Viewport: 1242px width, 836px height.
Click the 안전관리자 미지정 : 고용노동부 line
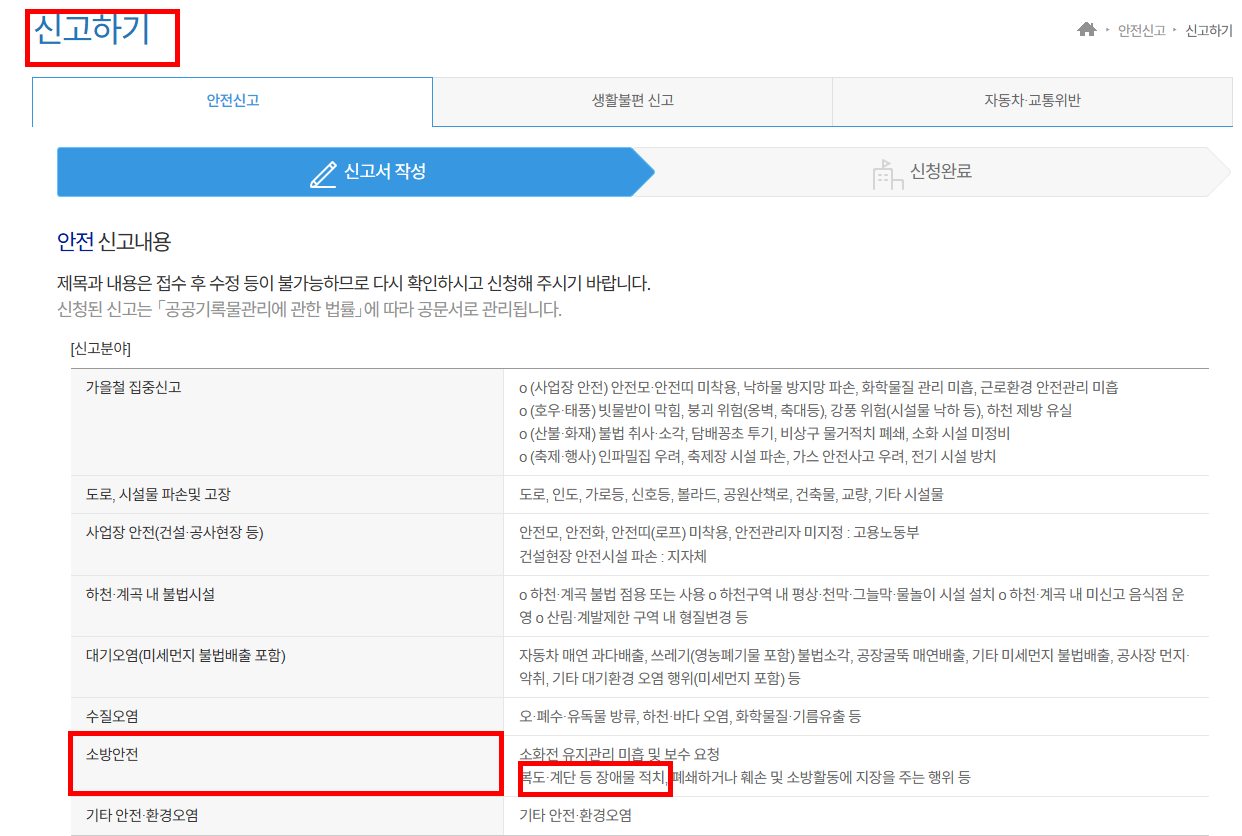click(x=719, y=533)
